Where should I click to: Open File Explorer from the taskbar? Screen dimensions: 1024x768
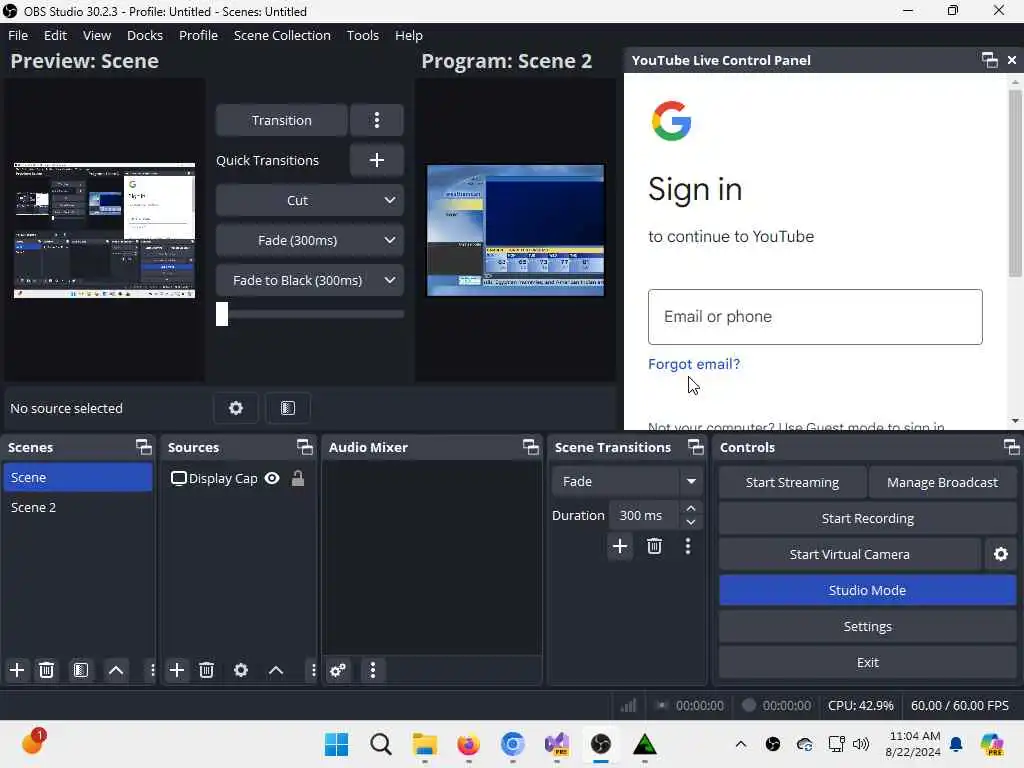point(424,744)
